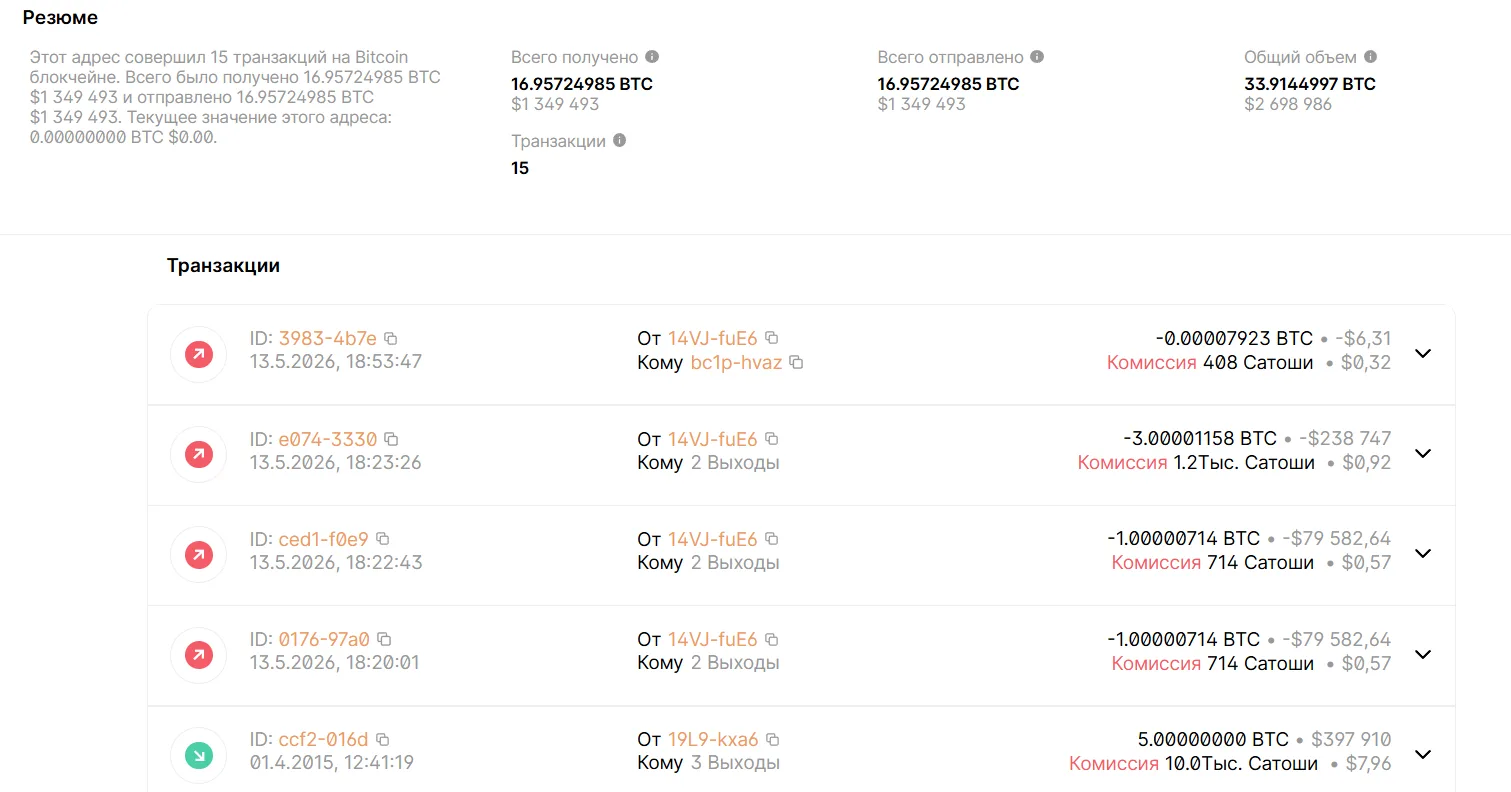The height and width of the screenshot is (792, 1511).
Task: Expand the 5.00000000 BTC incoming transaction
Action: (x=1423, y=754)
